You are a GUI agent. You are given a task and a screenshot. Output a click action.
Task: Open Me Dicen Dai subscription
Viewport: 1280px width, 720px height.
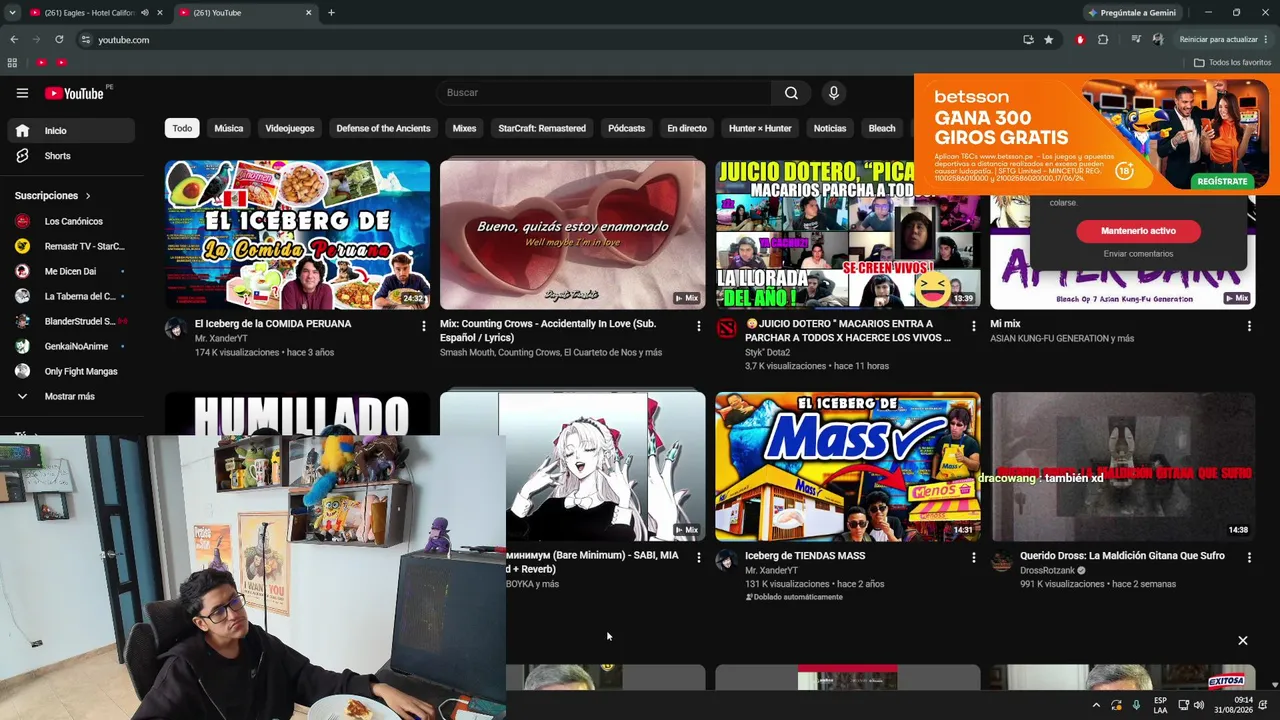70,271
